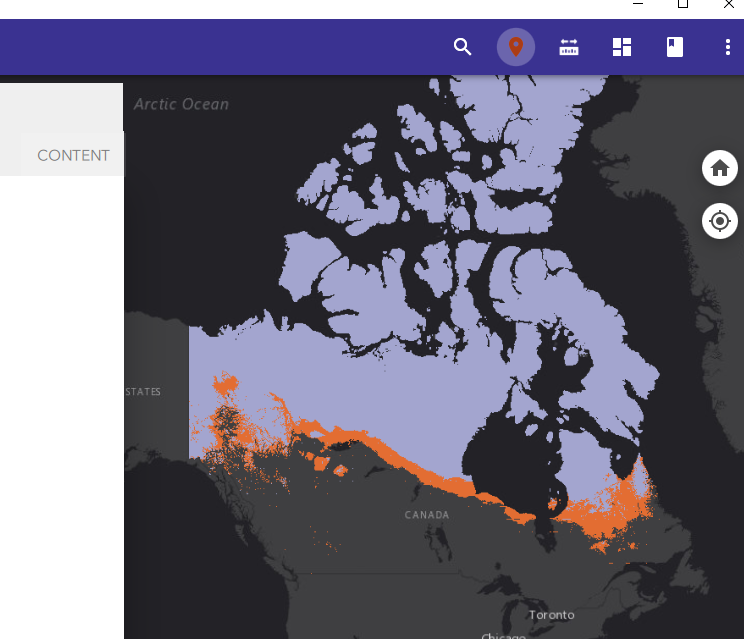Click the Arctic Ocean map label

[181, 104]
